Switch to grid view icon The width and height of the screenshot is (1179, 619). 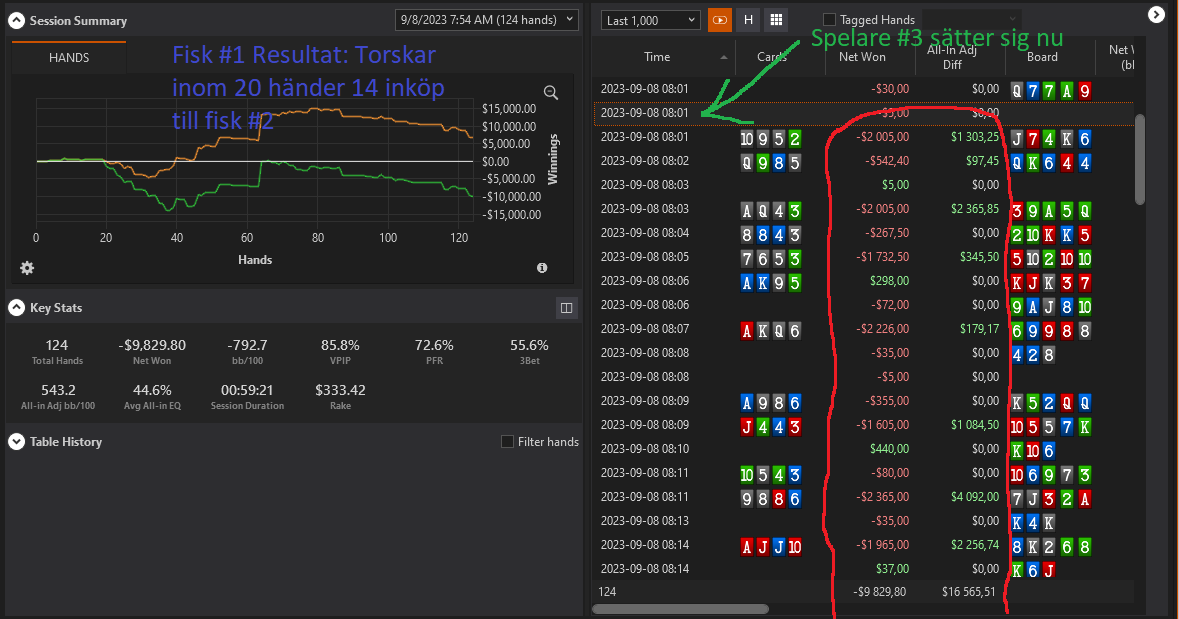pos(776,20)
